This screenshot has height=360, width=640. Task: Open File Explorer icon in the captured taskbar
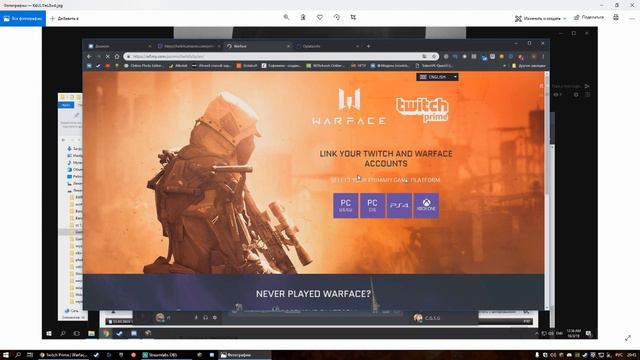pyautogui.click(x=91, y=333)
